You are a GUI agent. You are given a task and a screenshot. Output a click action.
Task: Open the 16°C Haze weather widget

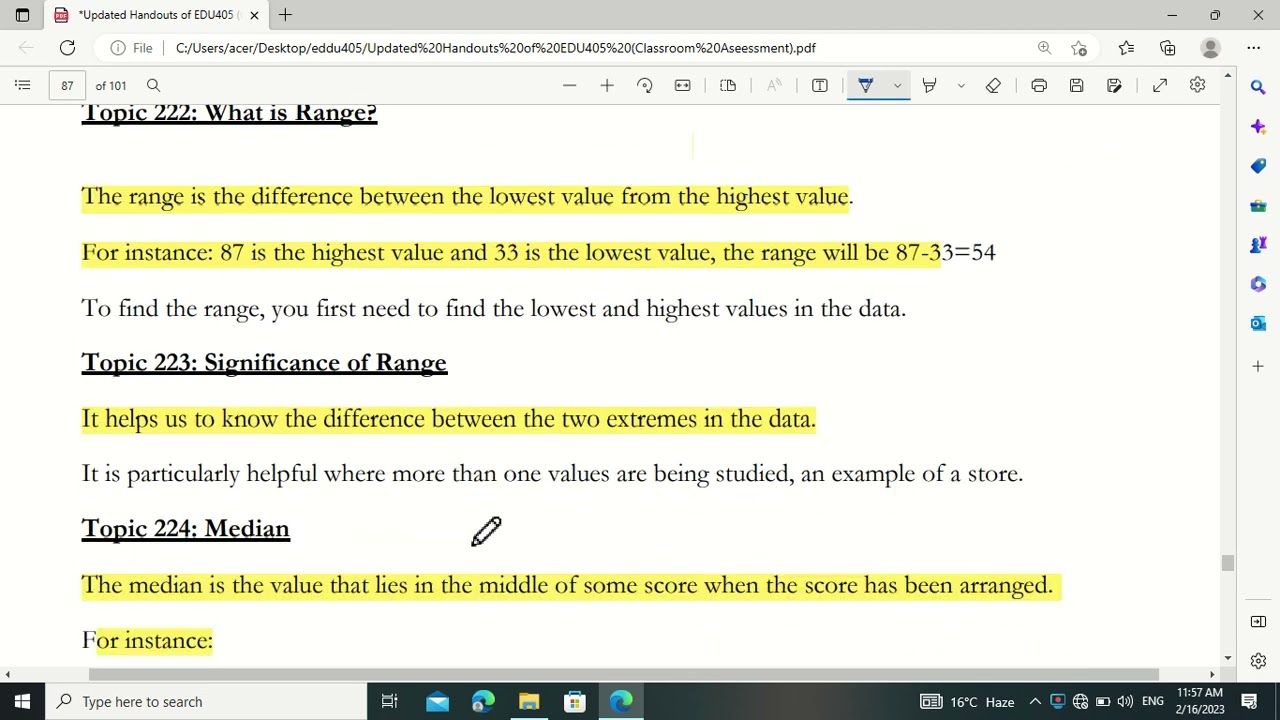967,701
